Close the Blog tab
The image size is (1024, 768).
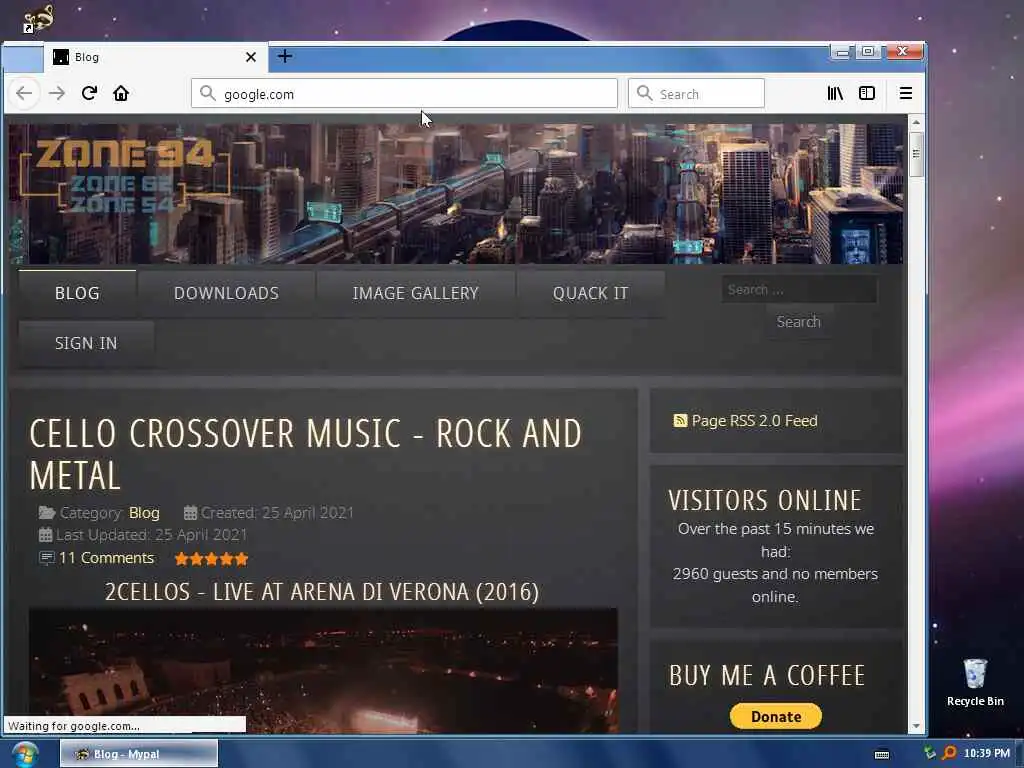pos(251,57)
